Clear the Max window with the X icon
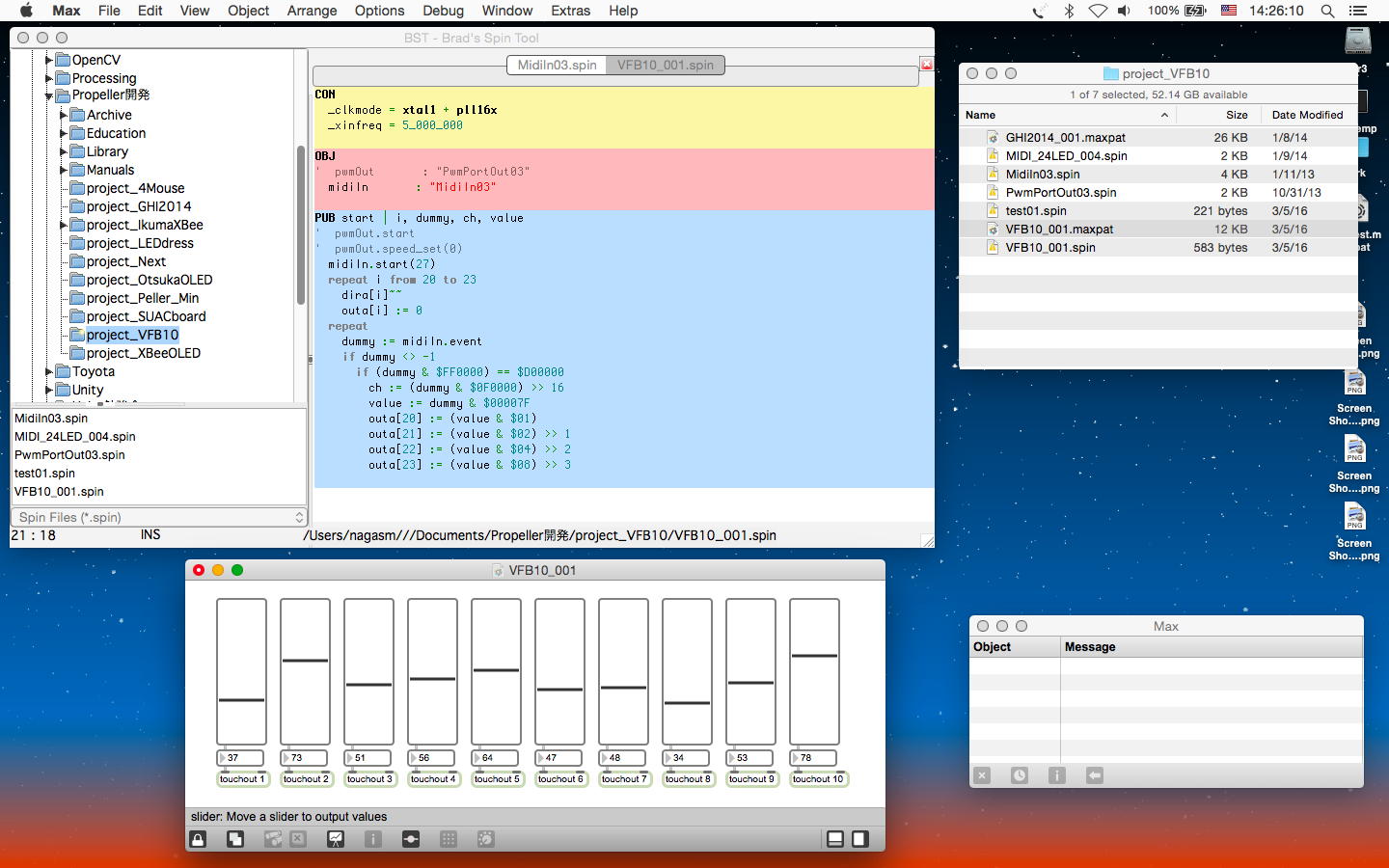The width and height of the screenshot is (1389, 868). point(982,775)
